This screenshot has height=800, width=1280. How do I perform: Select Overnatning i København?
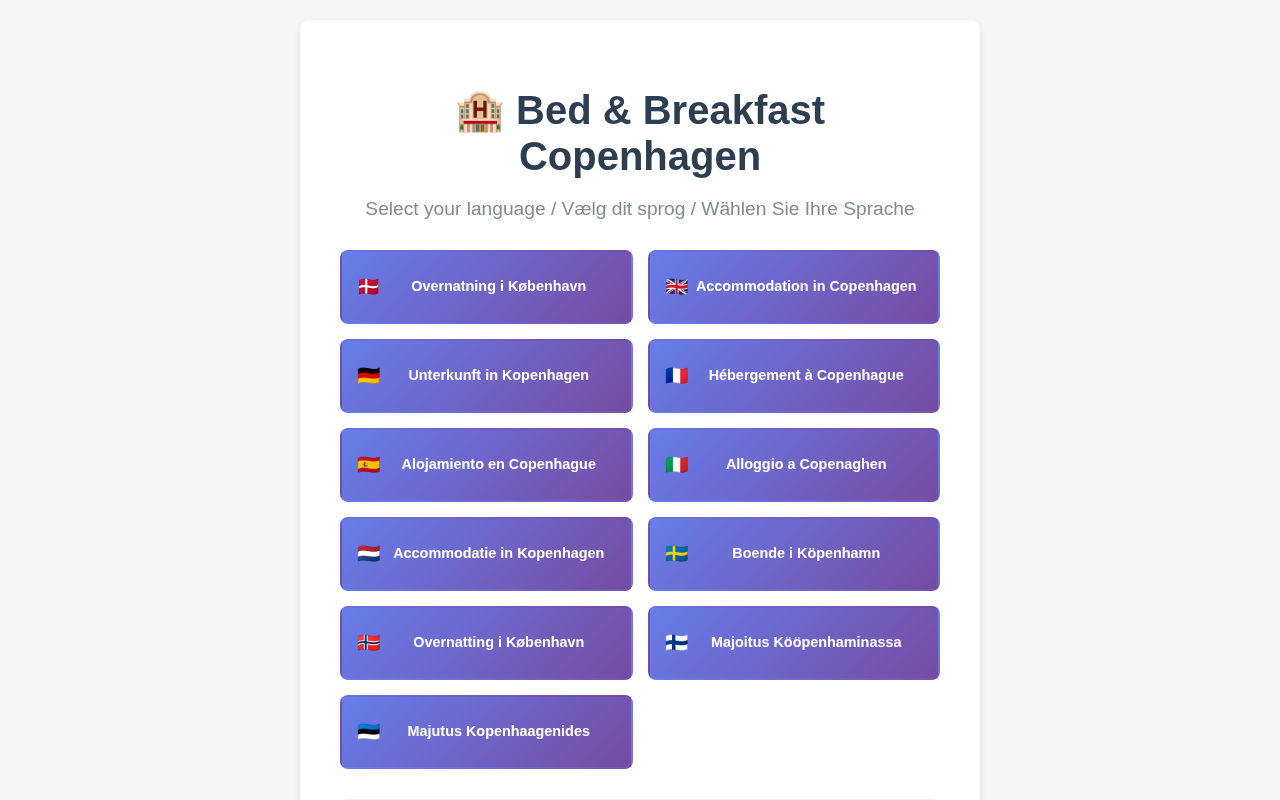(x=486, y=287)
